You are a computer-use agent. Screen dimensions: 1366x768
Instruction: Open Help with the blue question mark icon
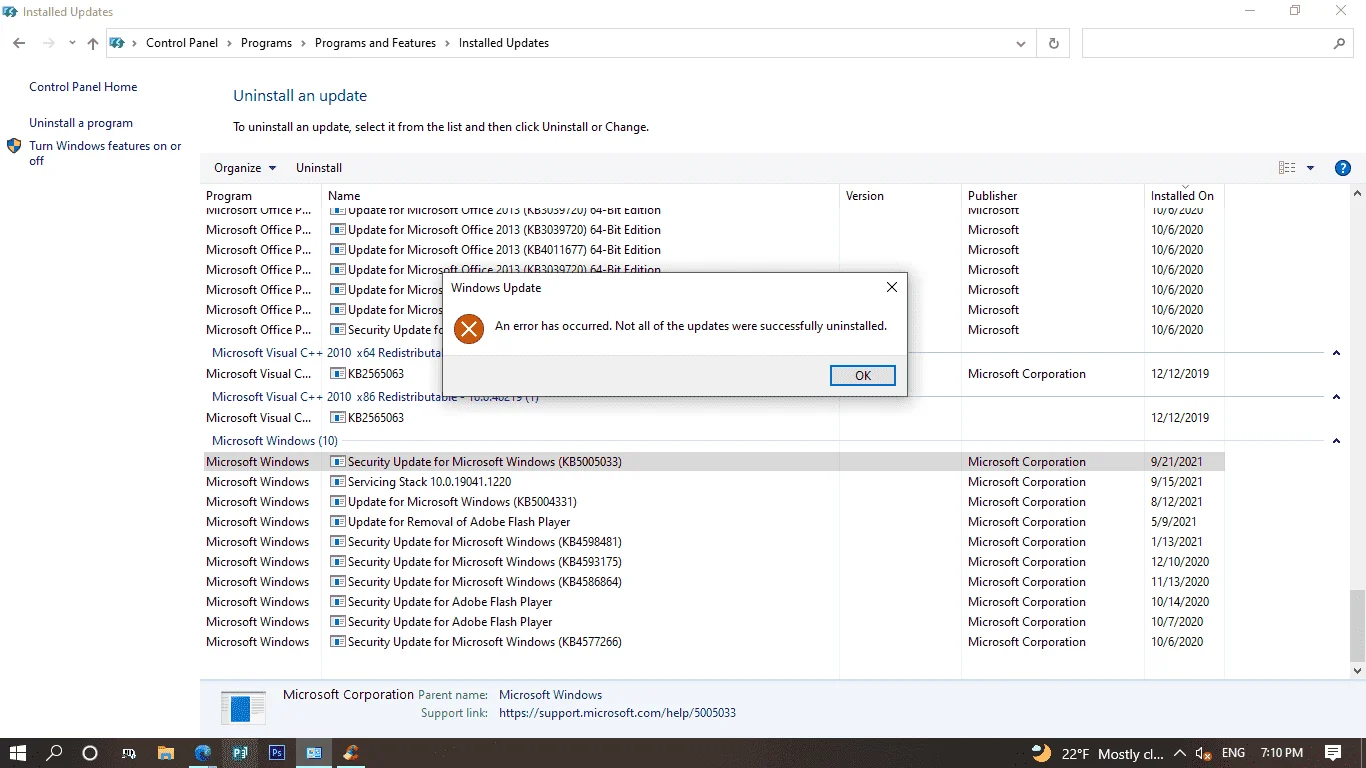point(1343,168)
